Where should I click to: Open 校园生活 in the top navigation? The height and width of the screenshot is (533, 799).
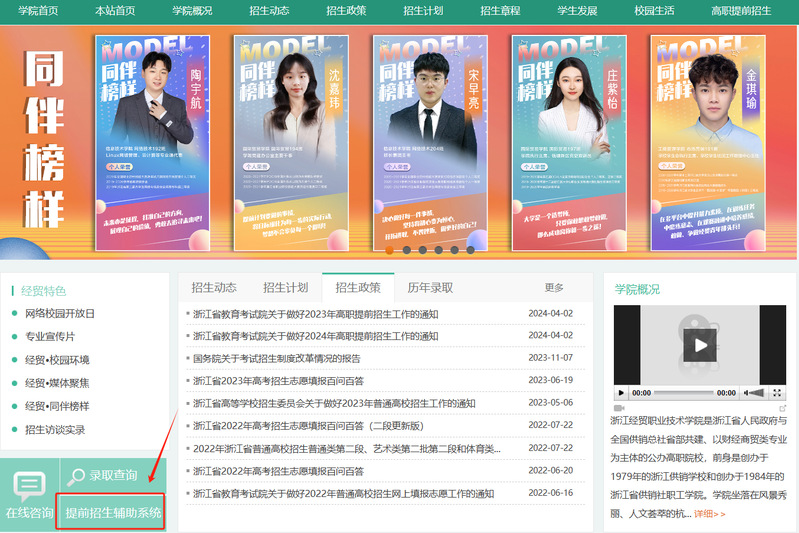point(654,11)
